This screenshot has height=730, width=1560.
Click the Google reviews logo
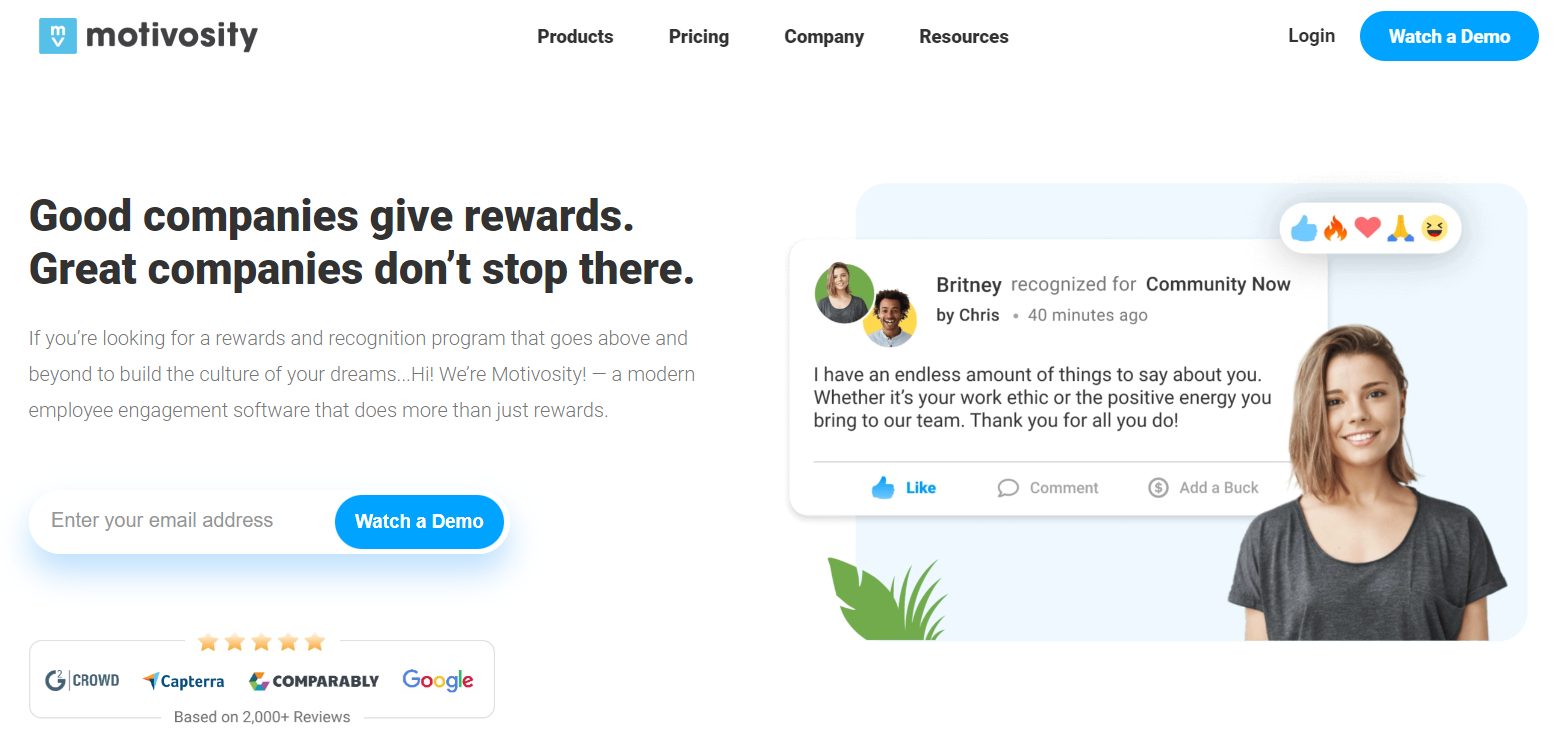coord(438,680)
